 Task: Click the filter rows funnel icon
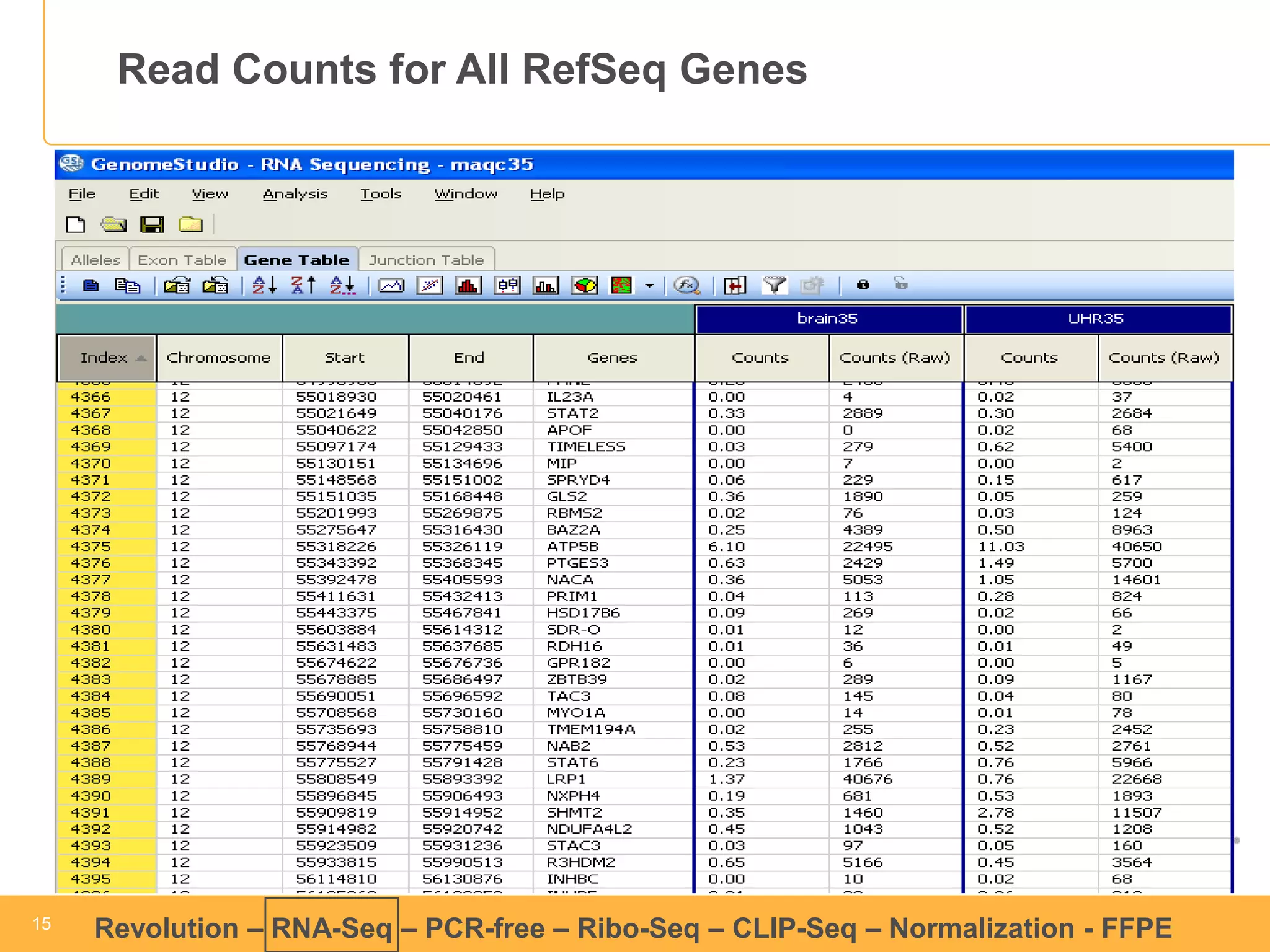774,285
